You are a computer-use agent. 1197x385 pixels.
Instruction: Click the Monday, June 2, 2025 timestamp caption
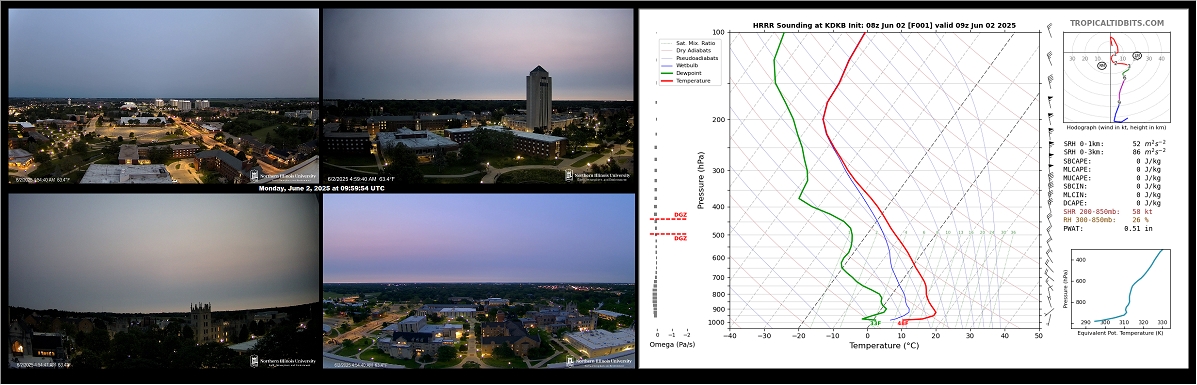pyautogui.click(x=321, y=188)
